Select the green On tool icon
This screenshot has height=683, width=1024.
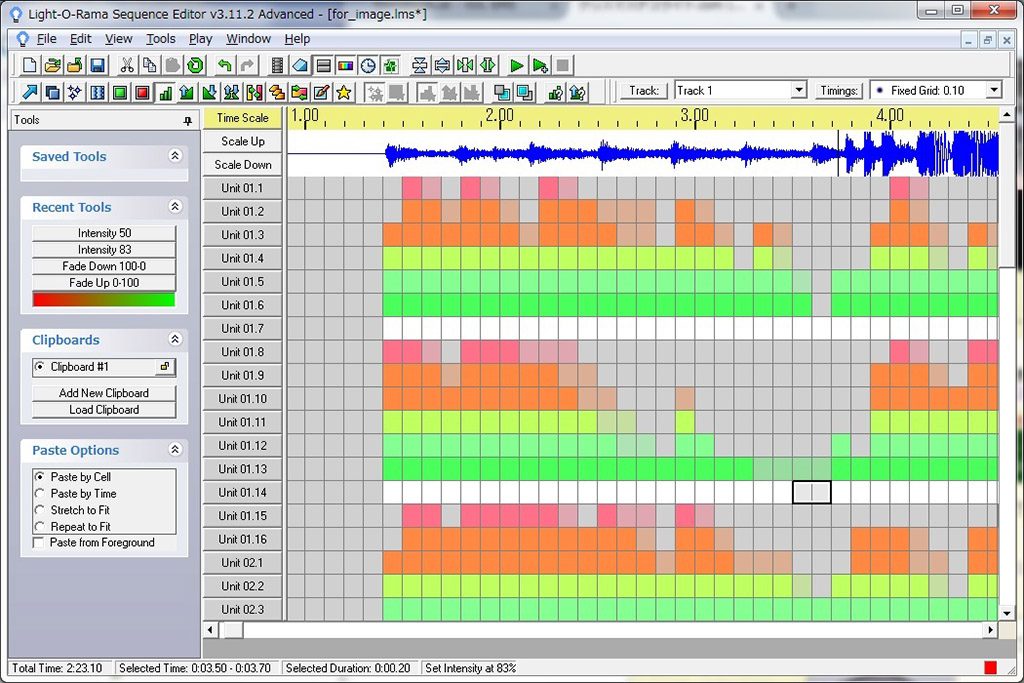click(120, 93)
